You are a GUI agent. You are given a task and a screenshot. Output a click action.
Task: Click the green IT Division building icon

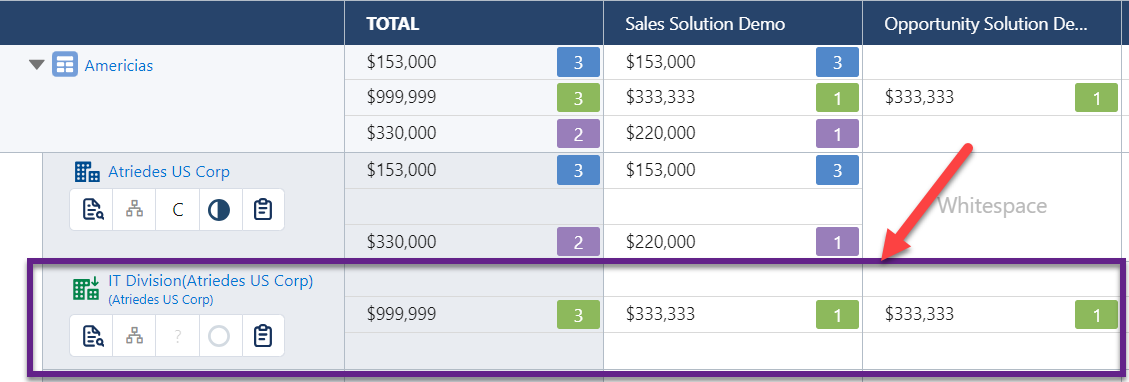pos(86,288)
